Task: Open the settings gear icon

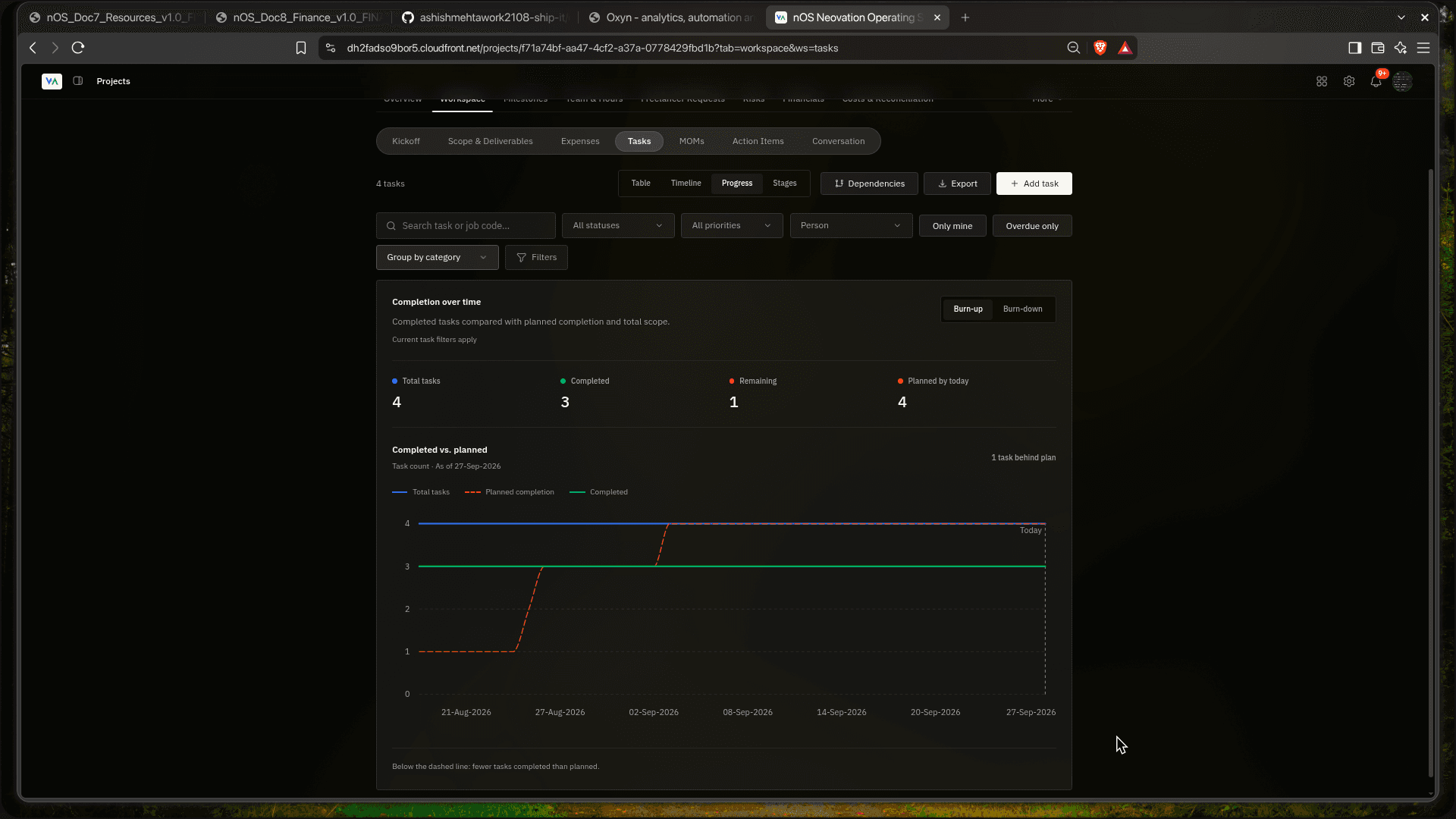Action: click(1349, 81)
